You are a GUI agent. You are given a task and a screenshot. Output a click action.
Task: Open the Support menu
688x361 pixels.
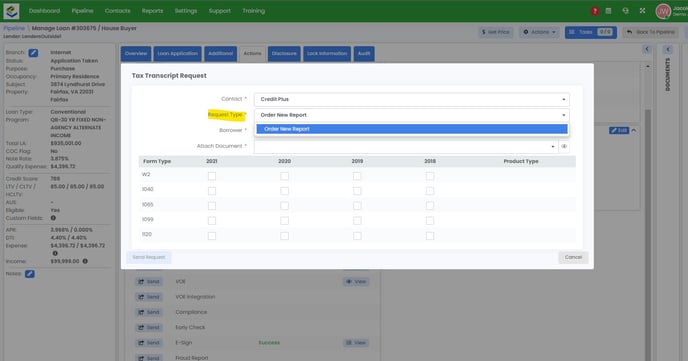(220, 11)
